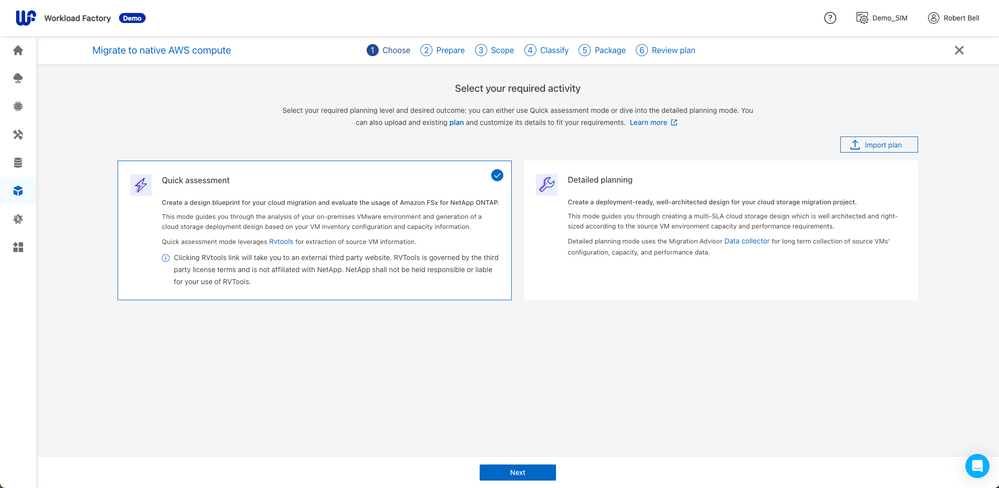Click the Detailed planning title text
This screenshot has height=488, width=999.
(600, 180)
